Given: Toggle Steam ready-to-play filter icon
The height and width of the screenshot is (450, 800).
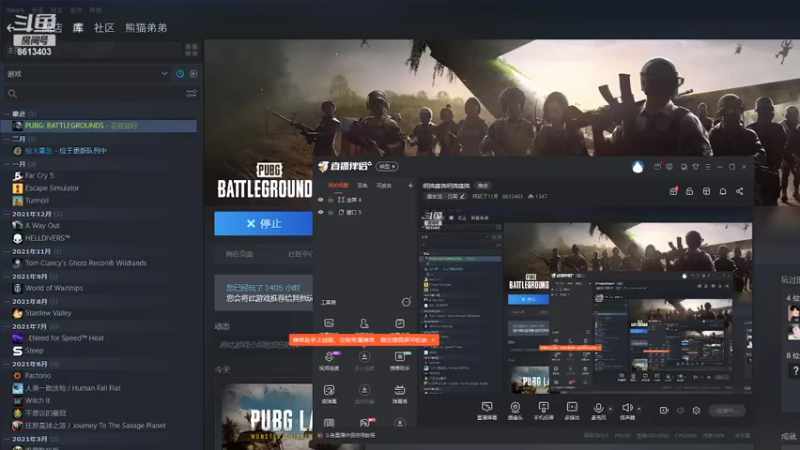Looking at the screenshot, I should pos(193,74).
